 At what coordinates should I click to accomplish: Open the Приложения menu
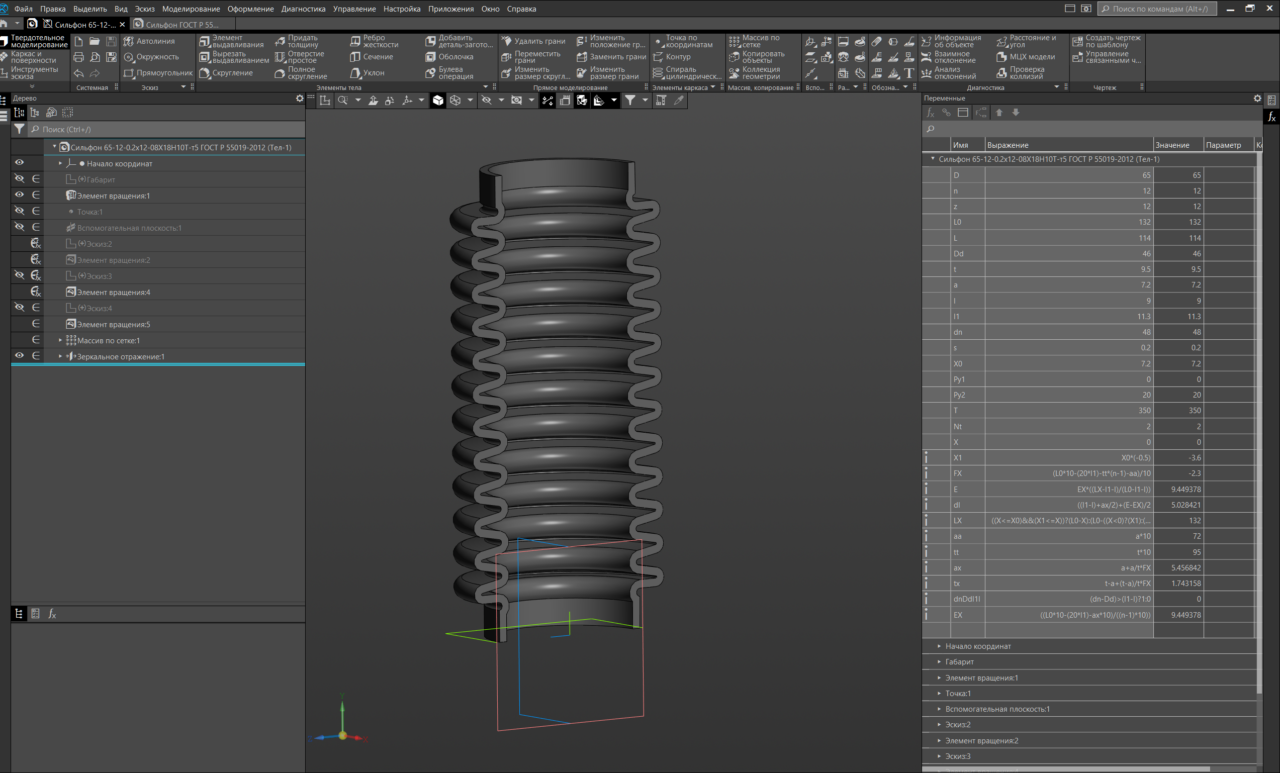click(x=451, y=8)
